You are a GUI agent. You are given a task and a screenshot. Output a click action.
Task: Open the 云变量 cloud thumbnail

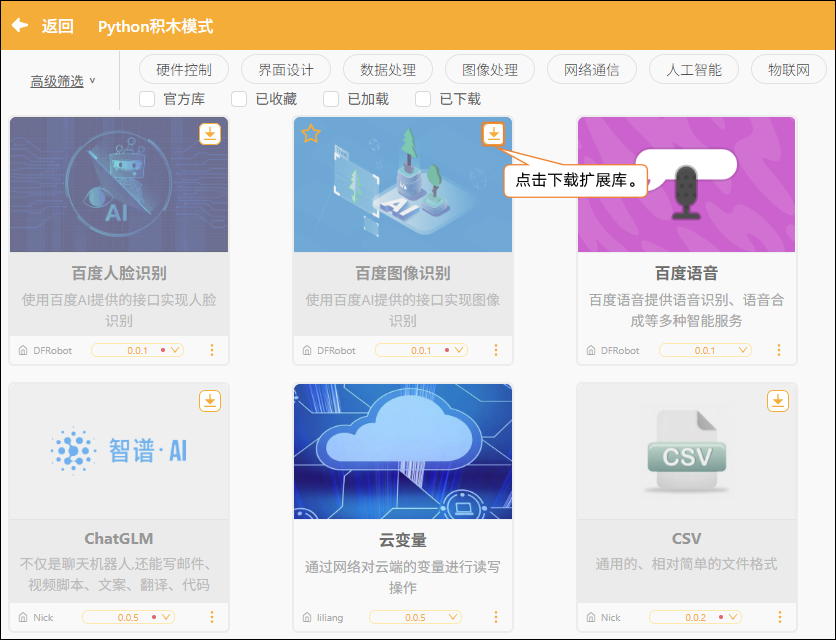point(403,451)
